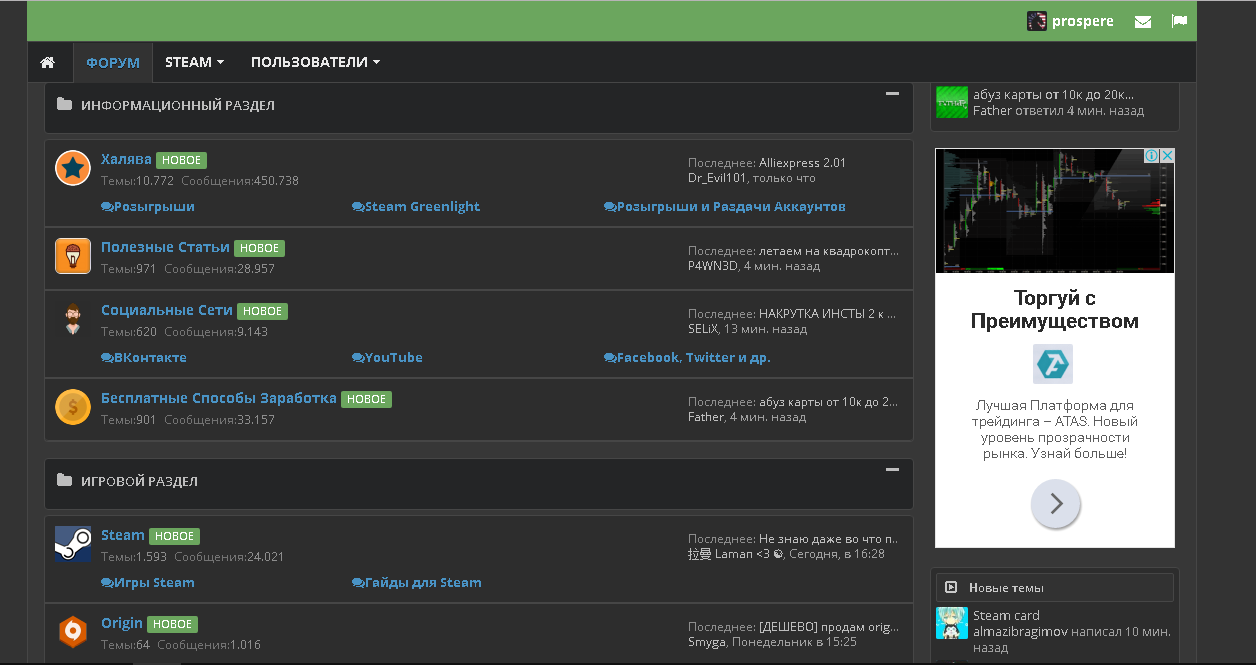Viewport: 1256px width, 665px height.
Task: Click the folder icon beside Информационный раздел
Action: [x=64, y=104]
